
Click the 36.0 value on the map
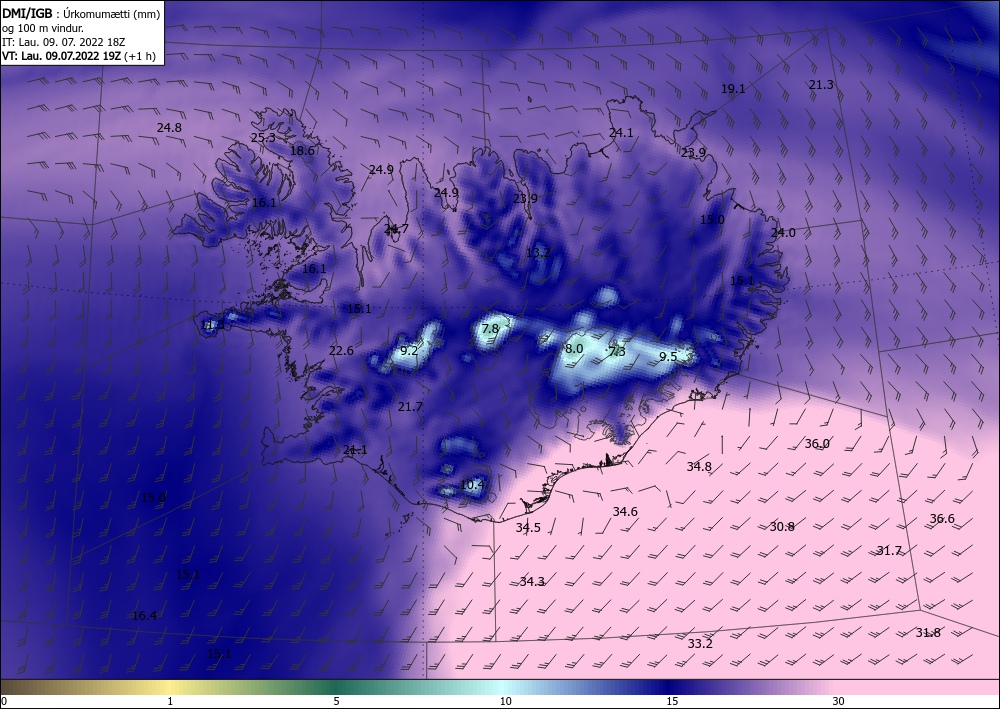[x=817, y=444]
